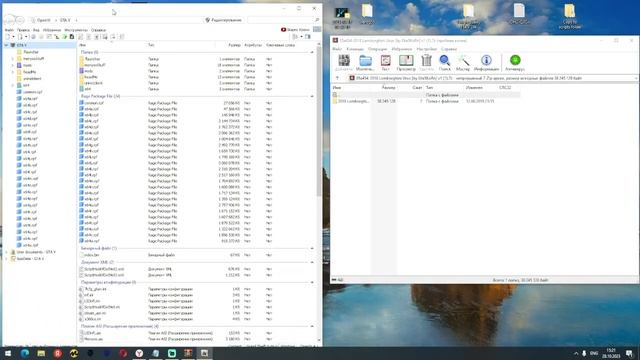The width and height of the screenshot is (640, 360).
Task: Open the archiver address path dropdown
Action: [636, 78]
